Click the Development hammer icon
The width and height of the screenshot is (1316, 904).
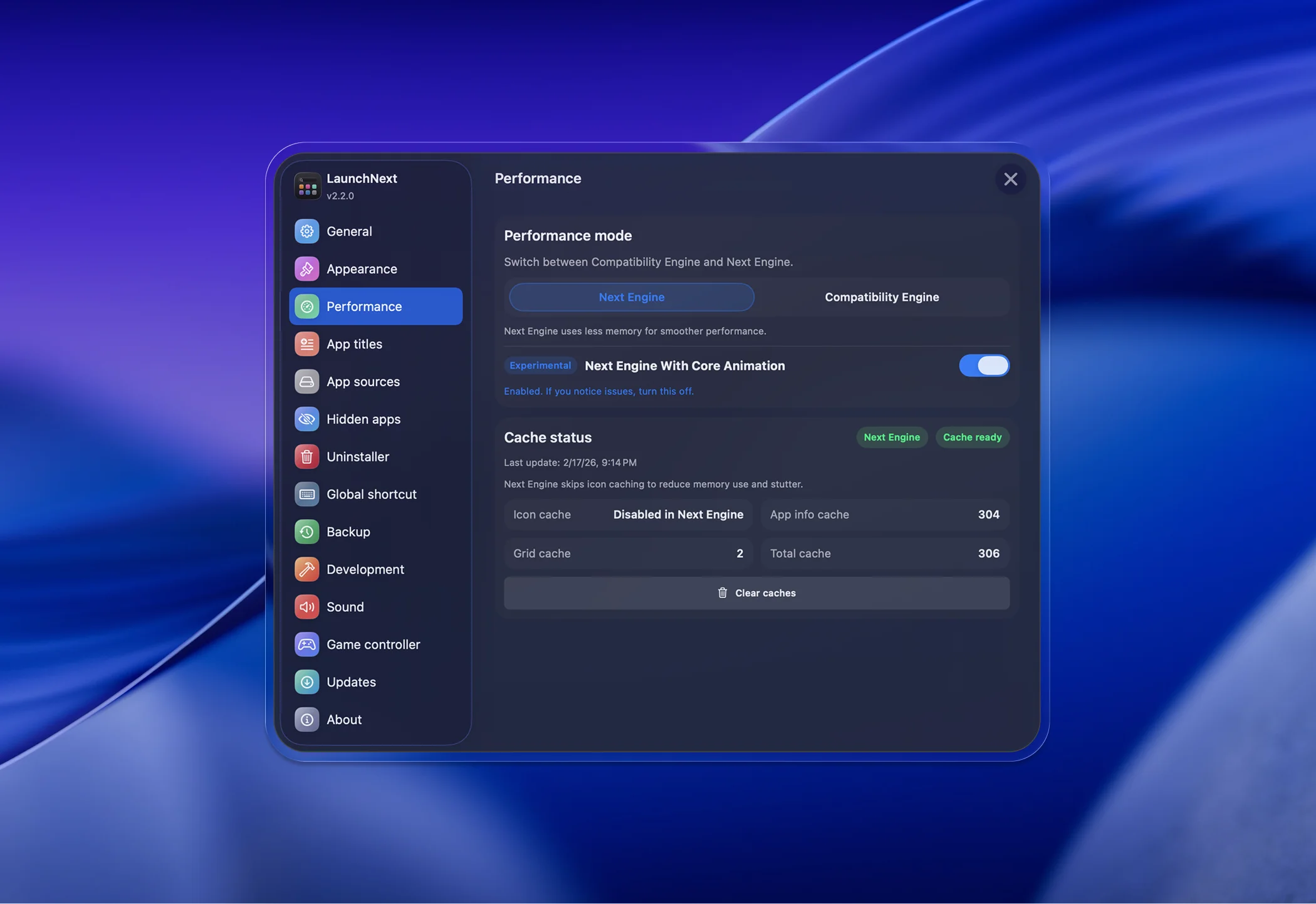click(x=306, y=569)
